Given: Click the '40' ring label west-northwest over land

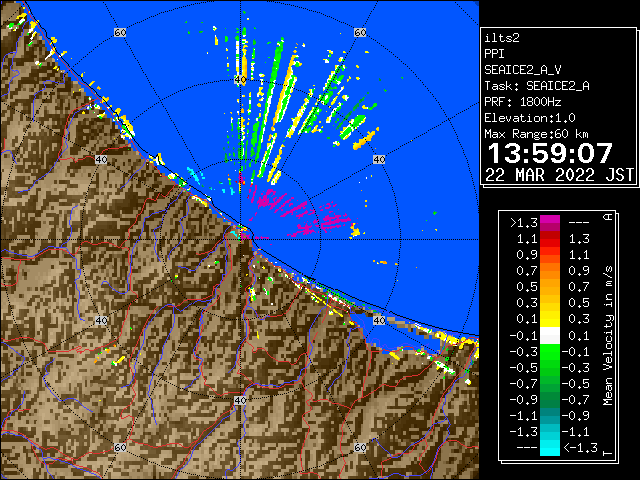Looking at the screenshot, I should pos(101,160).
